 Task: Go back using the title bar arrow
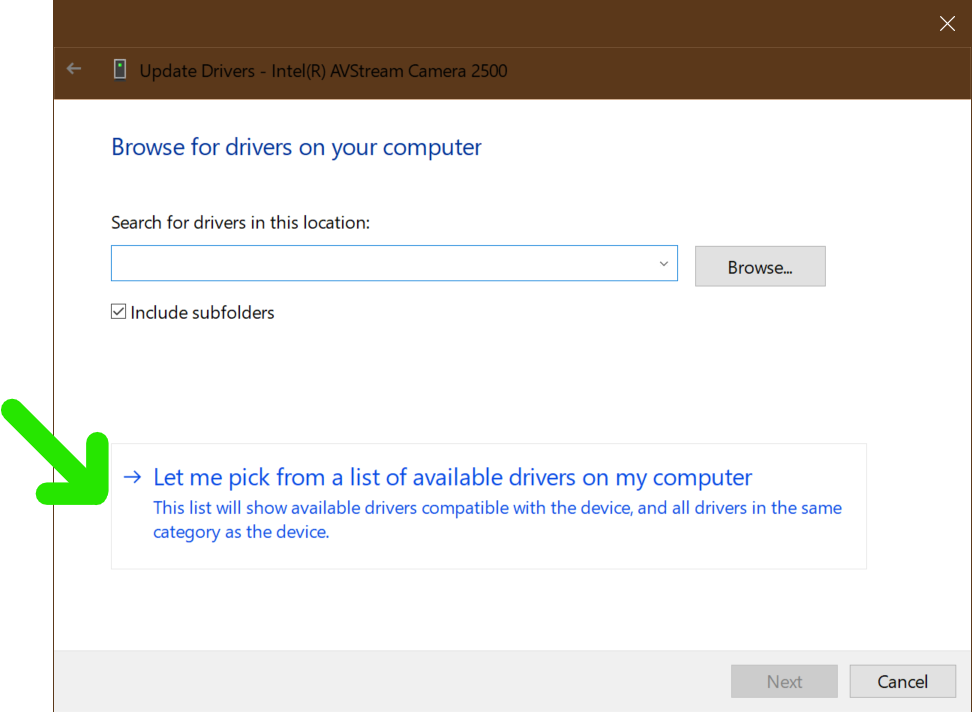click(74, 70)
